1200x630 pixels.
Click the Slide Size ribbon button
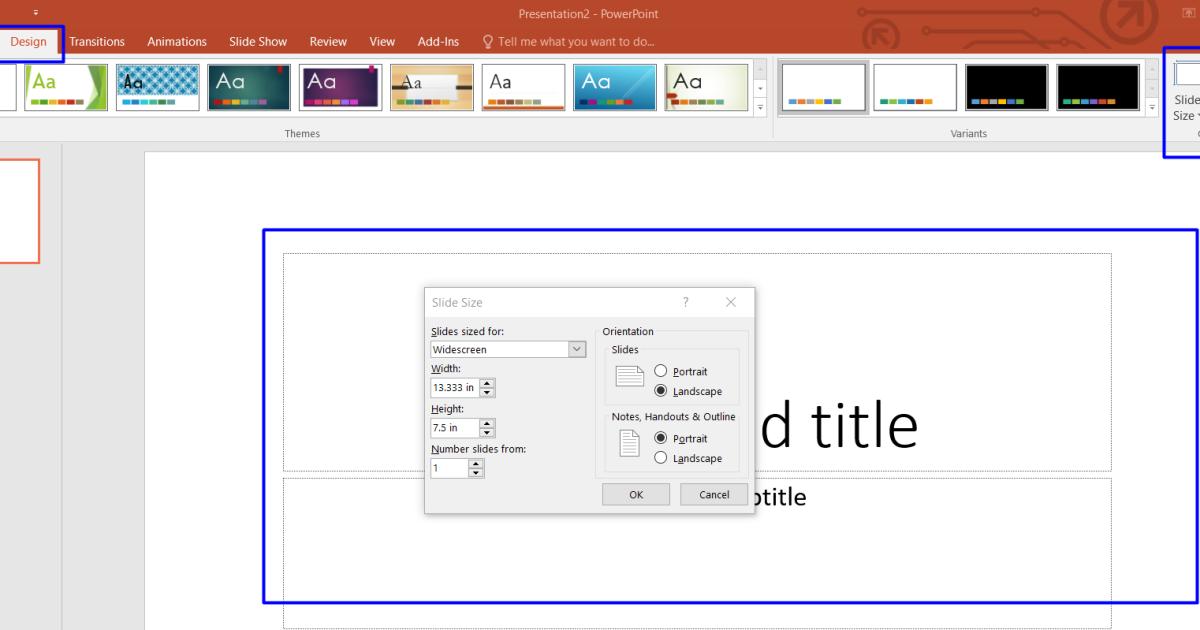(x=1185, y=95)
